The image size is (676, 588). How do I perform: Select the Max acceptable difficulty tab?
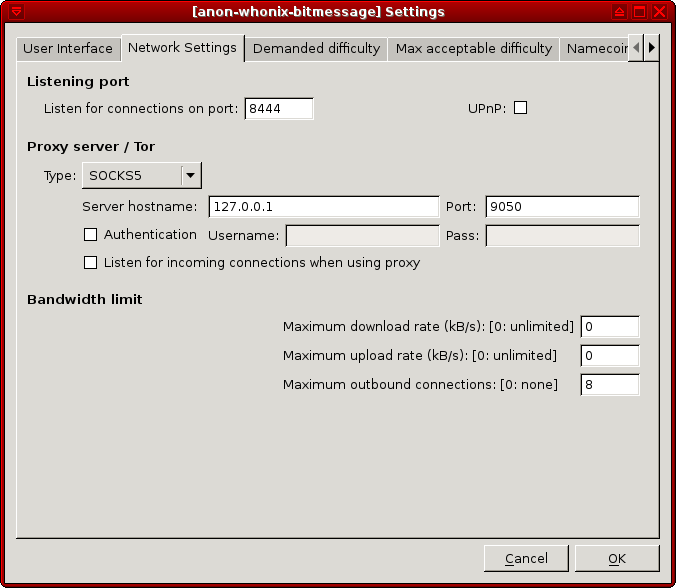pyautogui.click(x=473, y=49)
